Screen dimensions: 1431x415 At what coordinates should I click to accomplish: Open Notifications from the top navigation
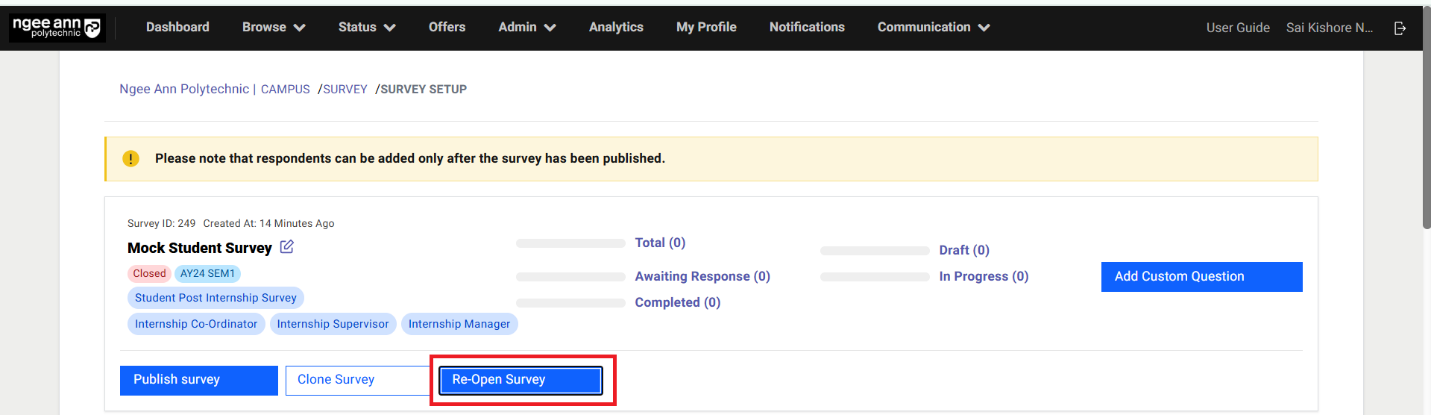[x=806, y=27]
